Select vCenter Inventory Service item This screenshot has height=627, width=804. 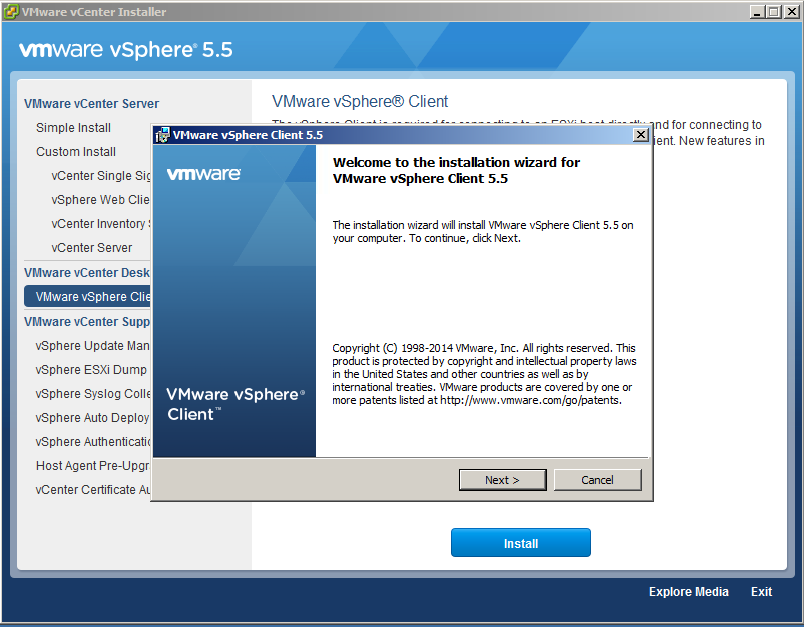pos(100,224)
